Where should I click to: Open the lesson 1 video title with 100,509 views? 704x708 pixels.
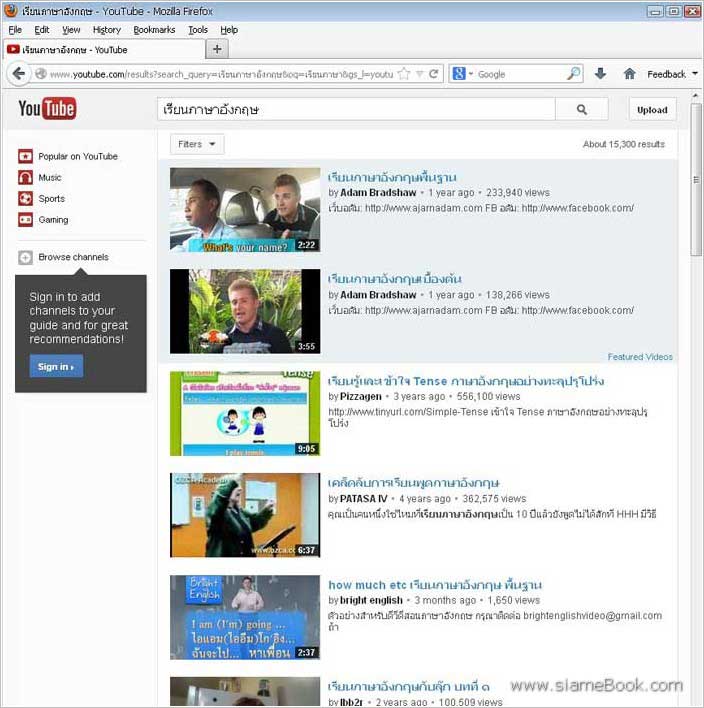(409, 687)
